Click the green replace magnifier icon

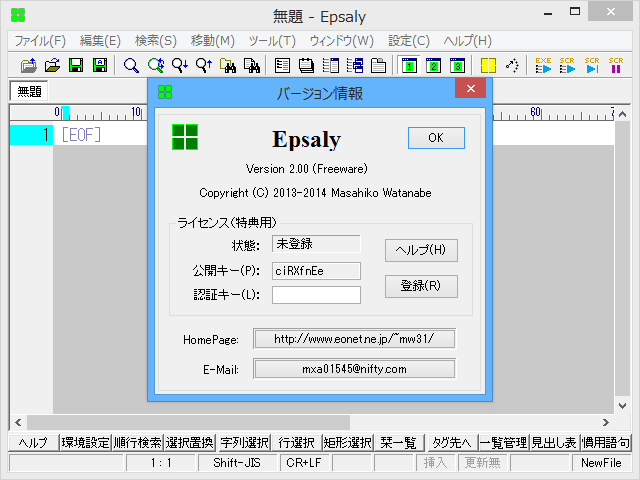pos(156,65)
